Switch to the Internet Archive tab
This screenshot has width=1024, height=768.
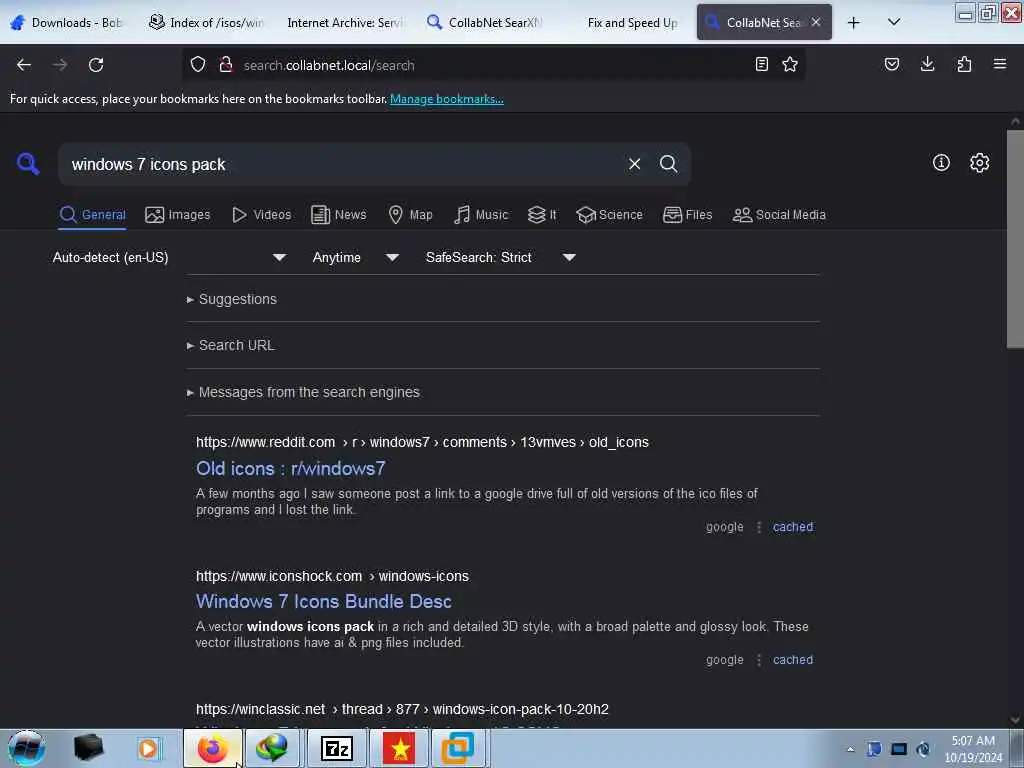pos(345,23)
